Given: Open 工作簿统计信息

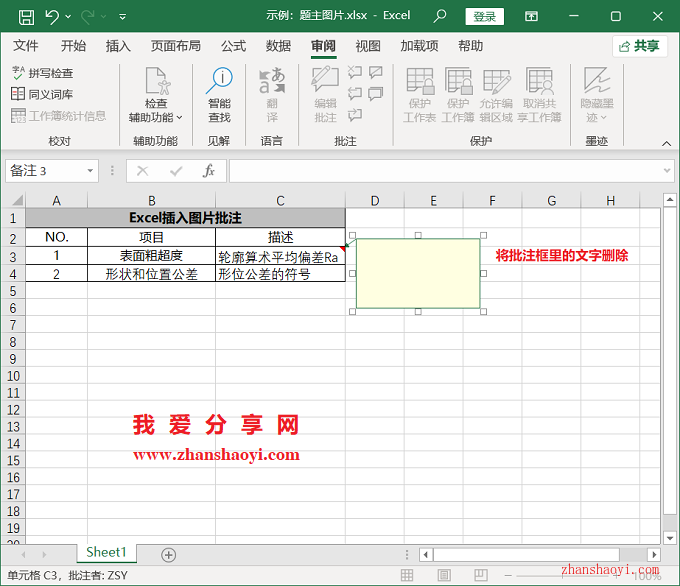Looking at the screenshot, I should pos(59,116).
